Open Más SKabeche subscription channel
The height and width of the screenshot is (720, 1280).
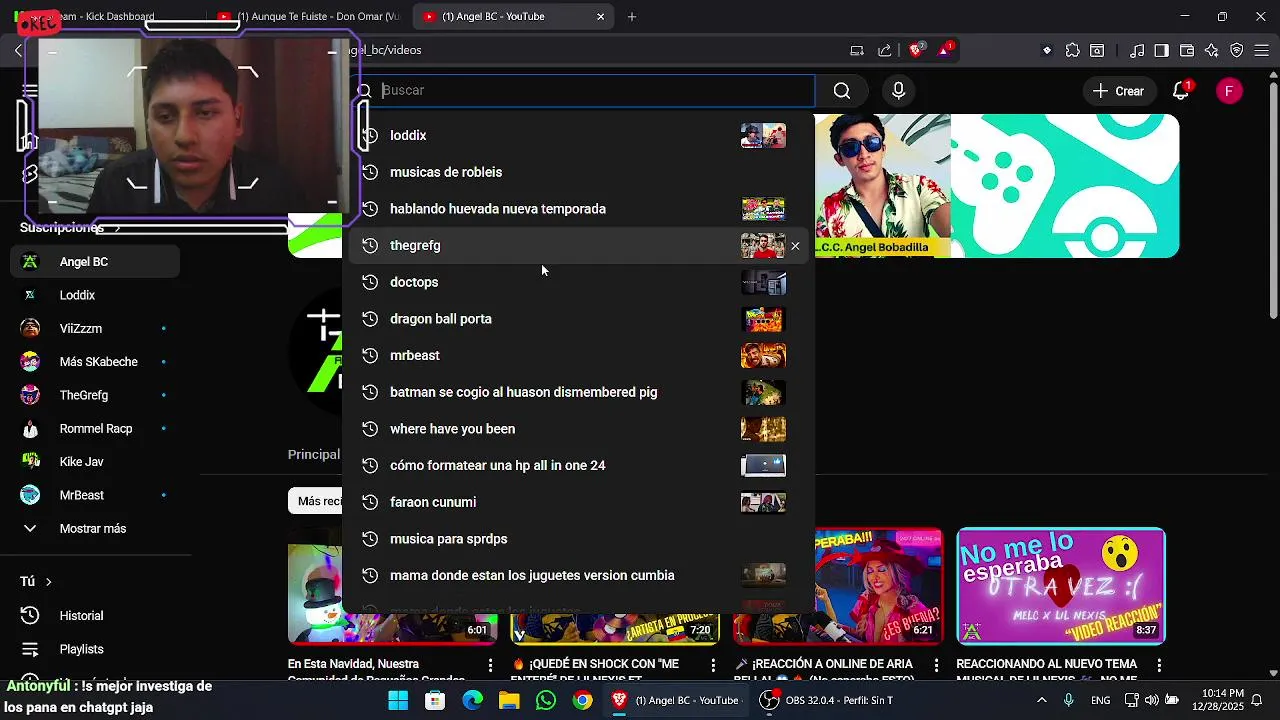(95, 362)
